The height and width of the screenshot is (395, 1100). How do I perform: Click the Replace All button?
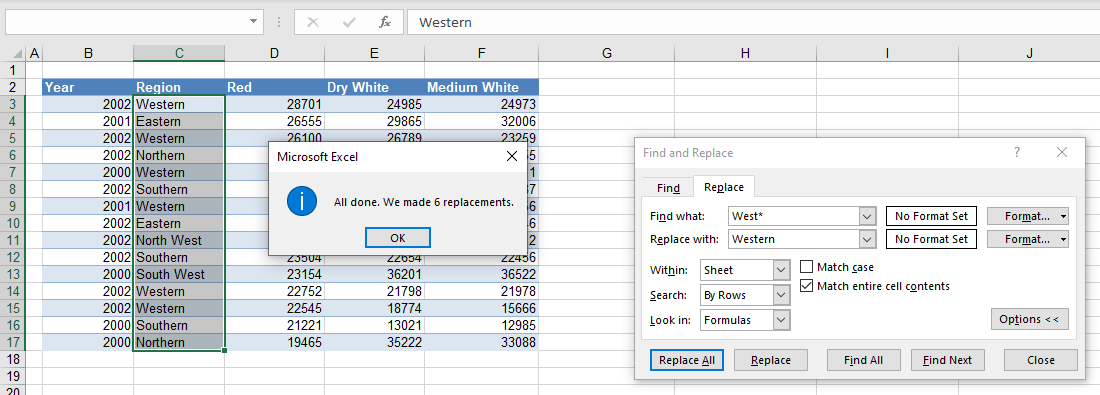click(687, 360)
